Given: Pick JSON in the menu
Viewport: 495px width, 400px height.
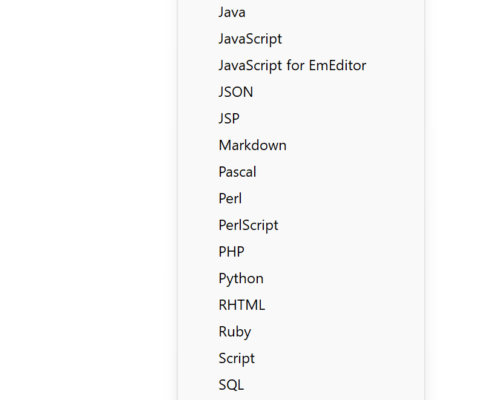Looking at the screenshot, I should (301, 92).
